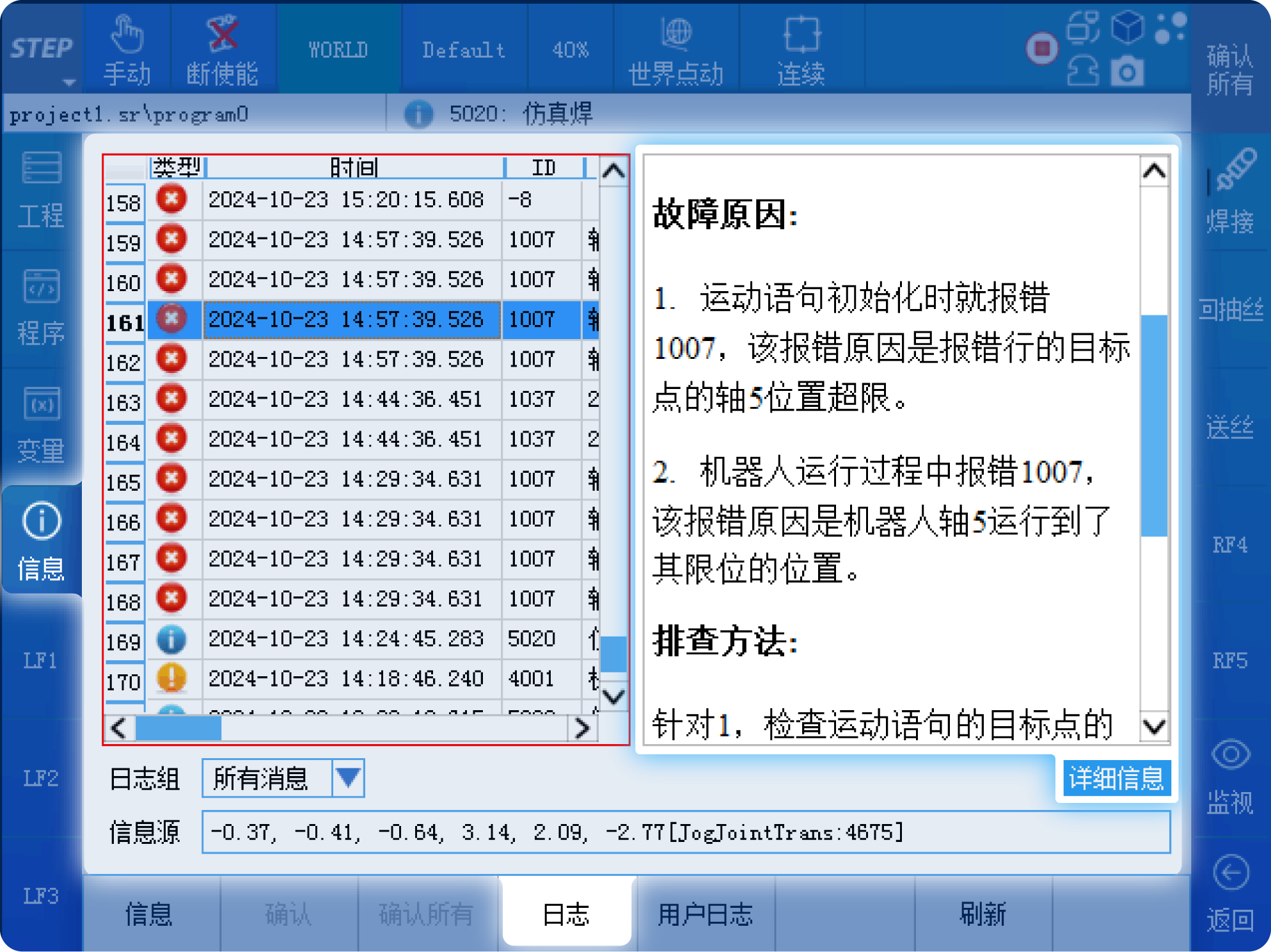Click fault detail panel scroll up arrow
The image size is (1271, 952).
point(1155,171)
